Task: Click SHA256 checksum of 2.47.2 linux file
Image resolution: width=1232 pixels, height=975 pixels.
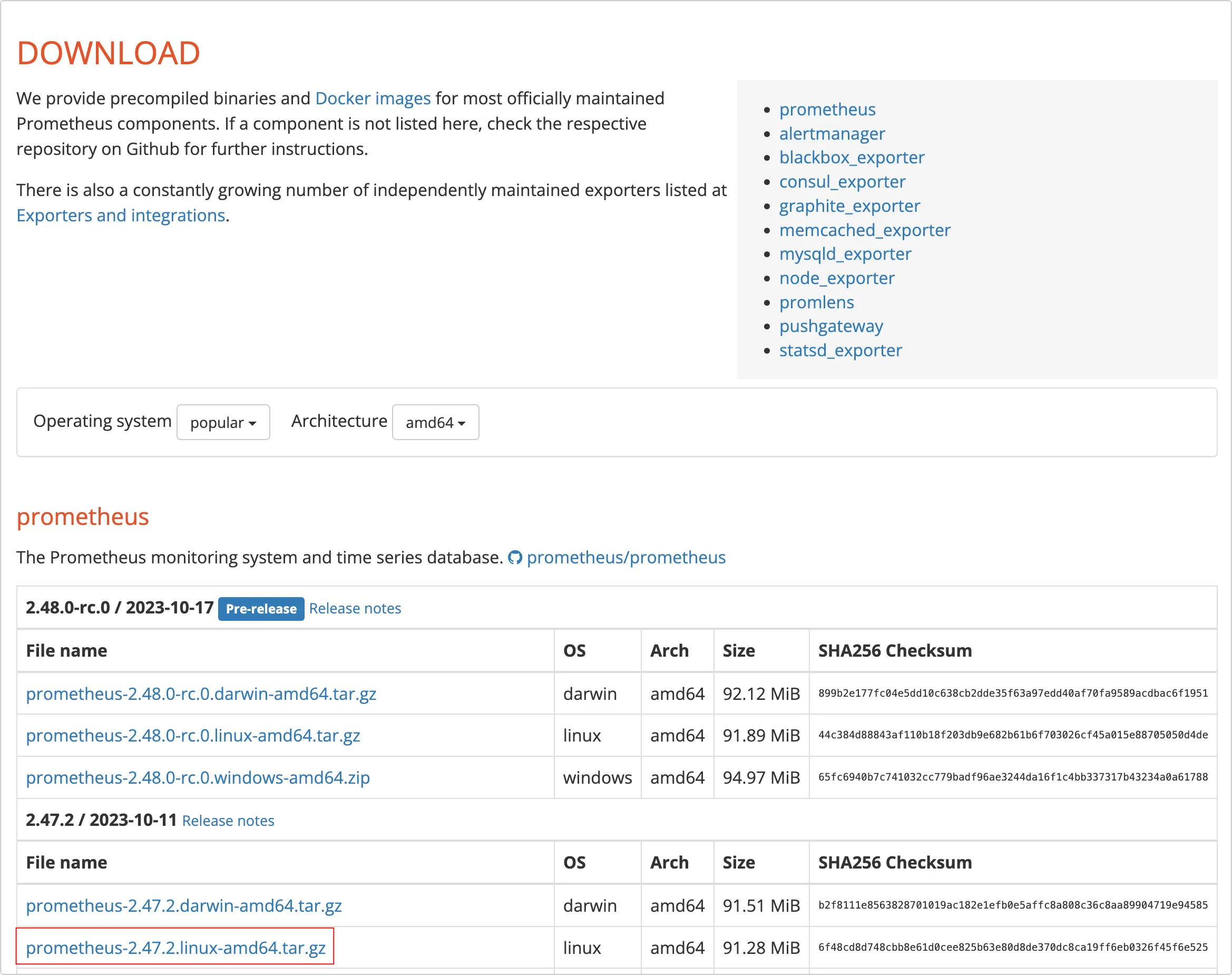Action: (1012, 948)
